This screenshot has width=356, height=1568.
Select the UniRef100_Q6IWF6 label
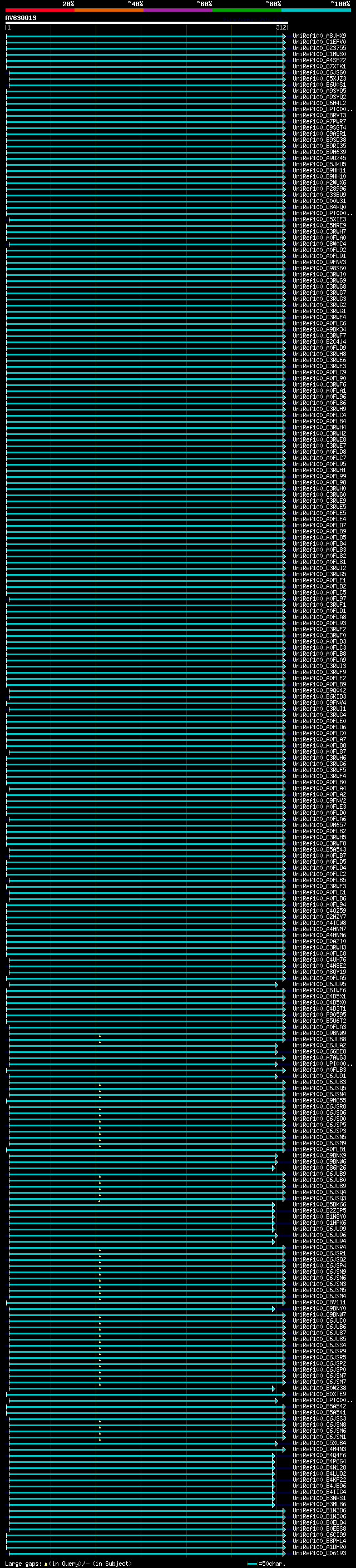point(319,990)
